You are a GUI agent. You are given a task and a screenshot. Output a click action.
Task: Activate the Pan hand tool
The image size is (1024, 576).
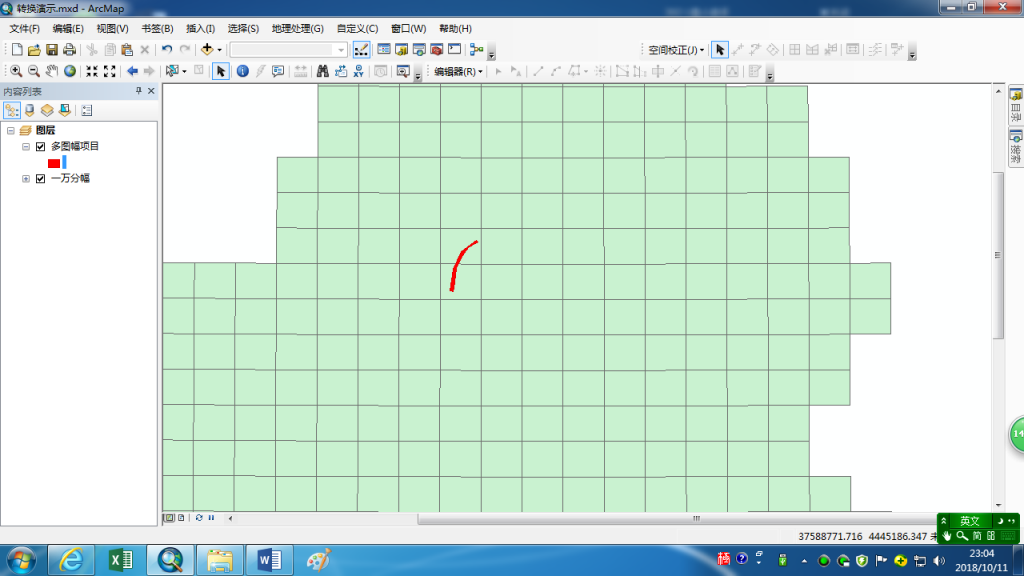[52, 71]
